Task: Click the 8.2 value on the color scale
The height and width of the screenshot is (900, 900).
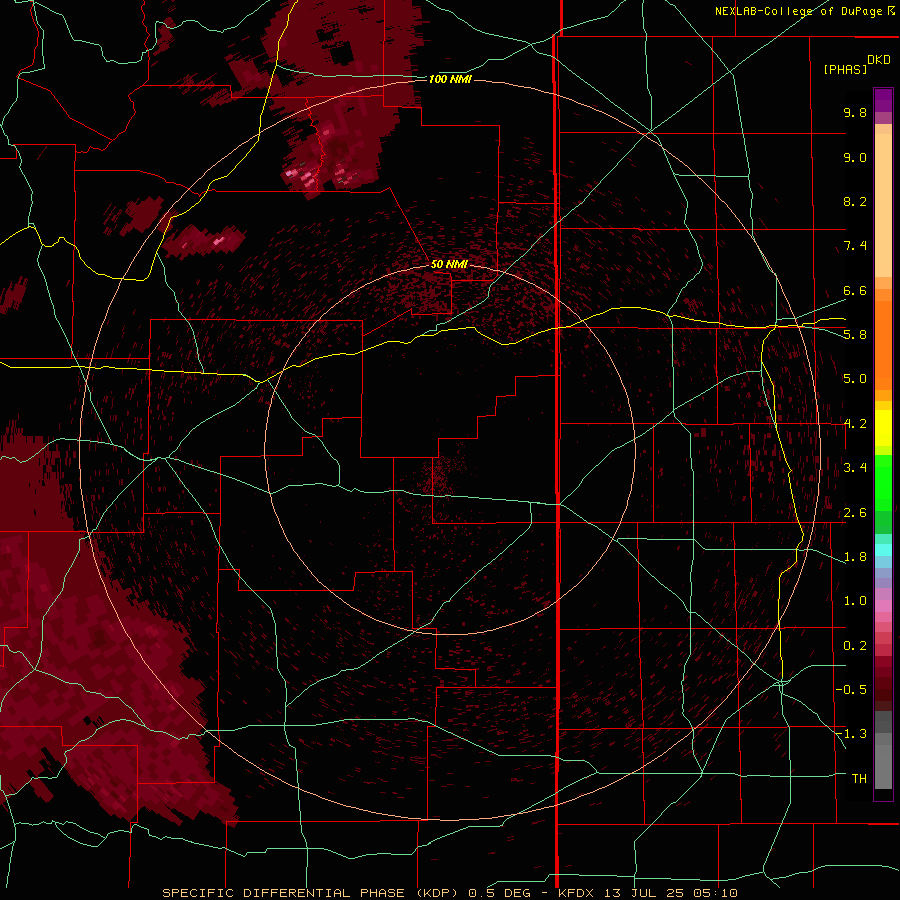Action: coord(855,201)
